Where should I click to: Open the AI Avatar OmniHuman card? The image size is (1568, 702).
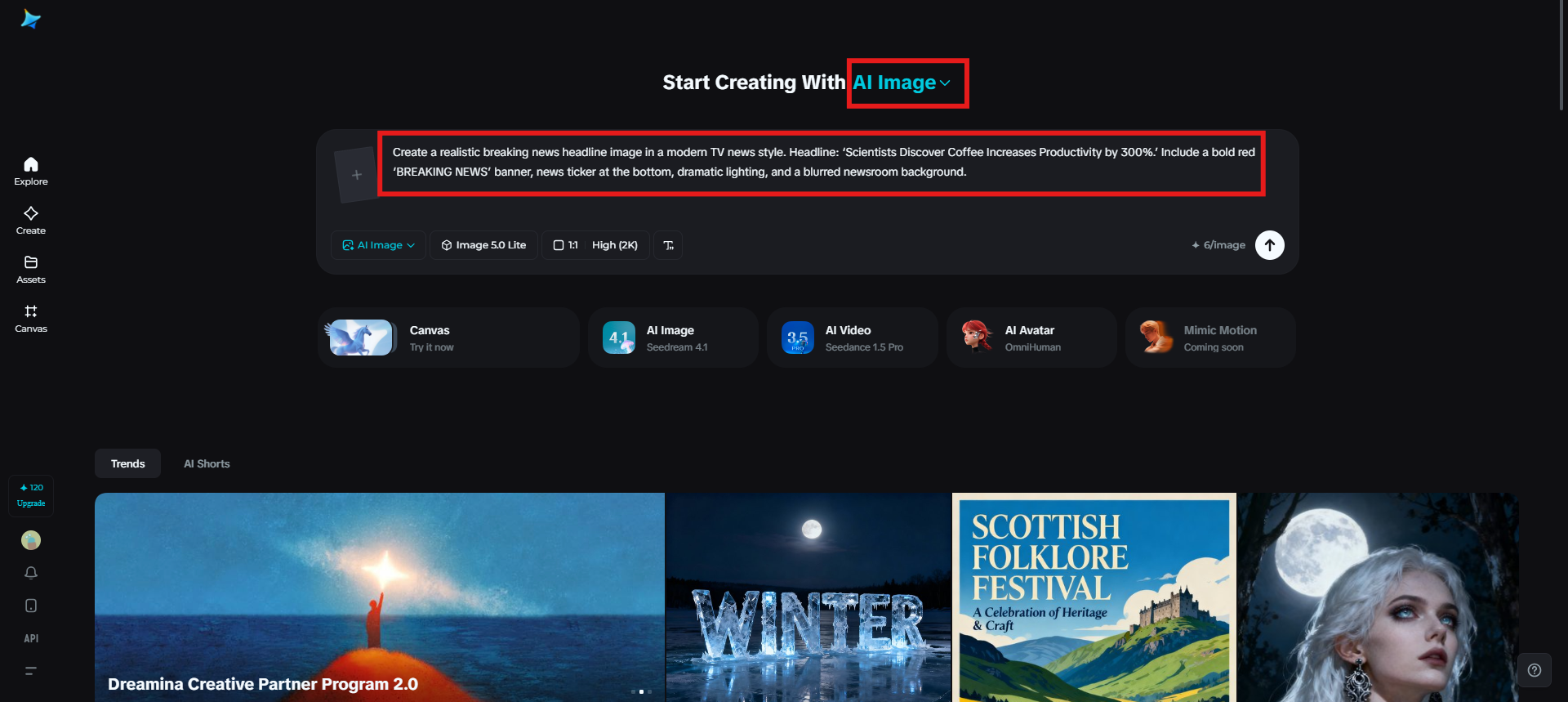[x=1031, y=338]
